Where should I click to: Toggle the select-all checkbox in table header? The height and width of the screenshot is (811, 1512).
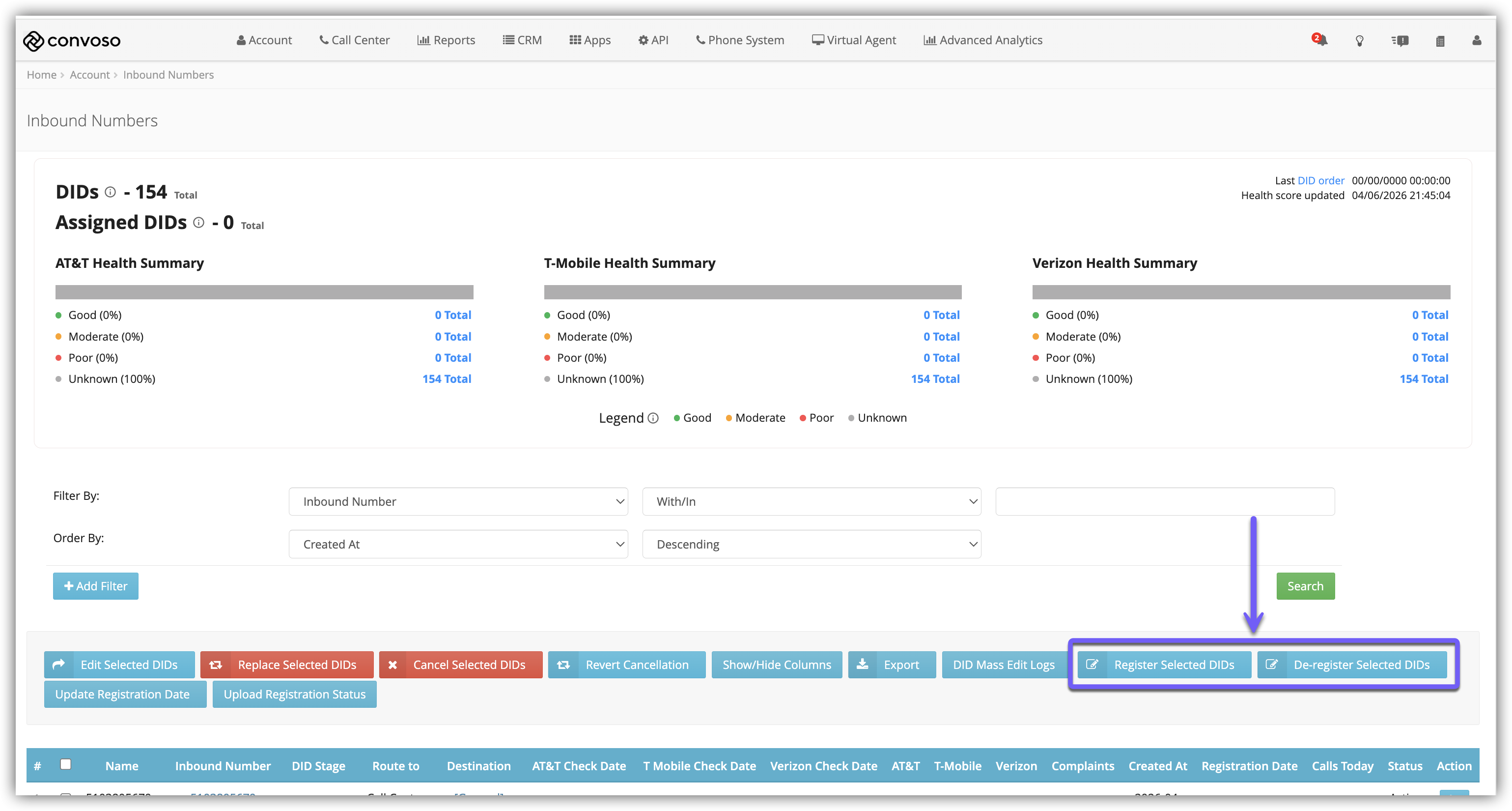(x=66, y=764)
